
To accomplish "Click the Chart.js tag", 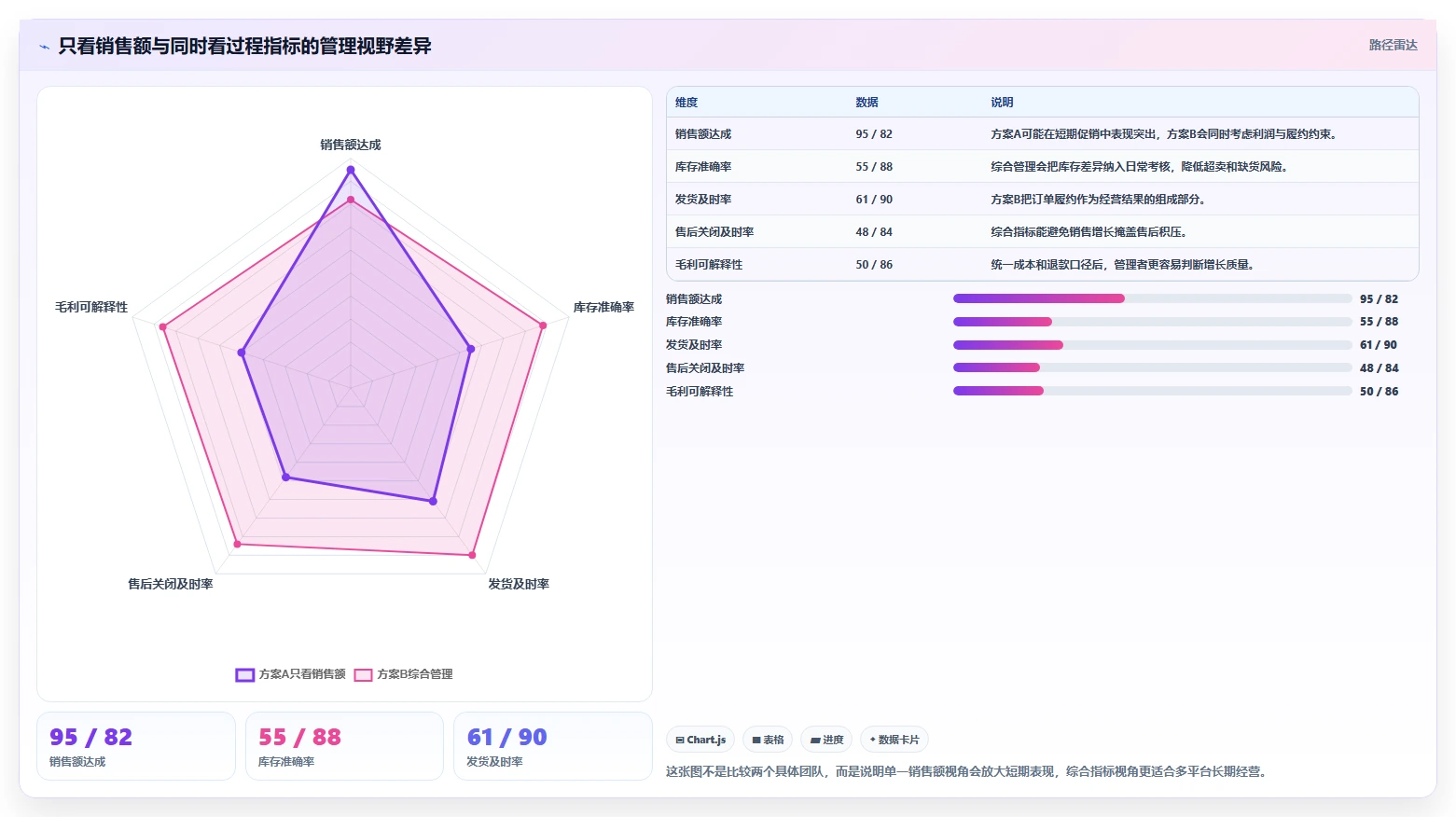I will [700, 740].
